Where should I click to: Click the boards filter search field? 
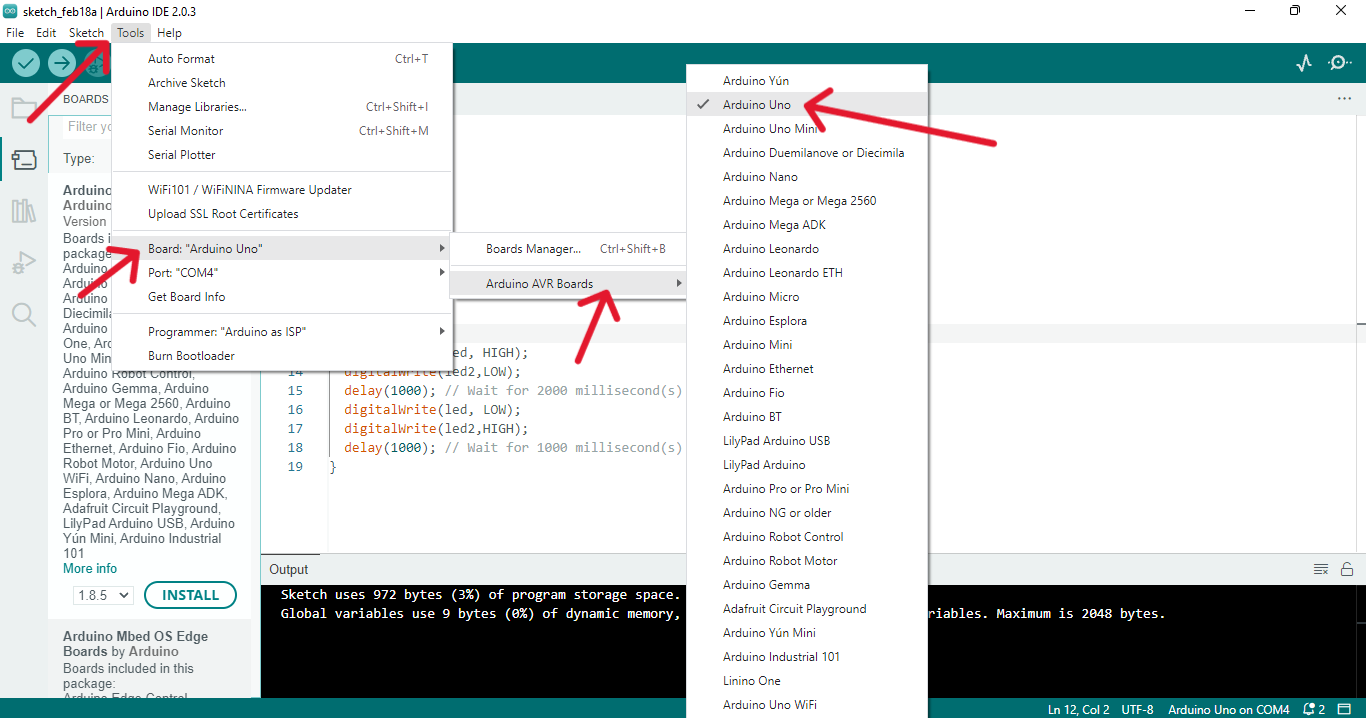[x=87, y=127]
